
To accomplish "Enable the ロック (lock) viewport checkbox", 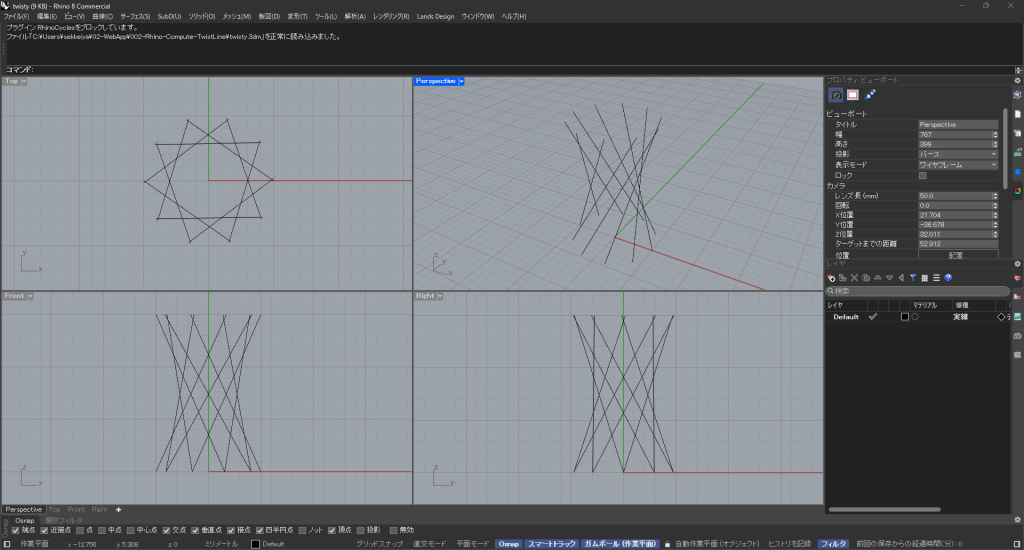I will [923, 175].
